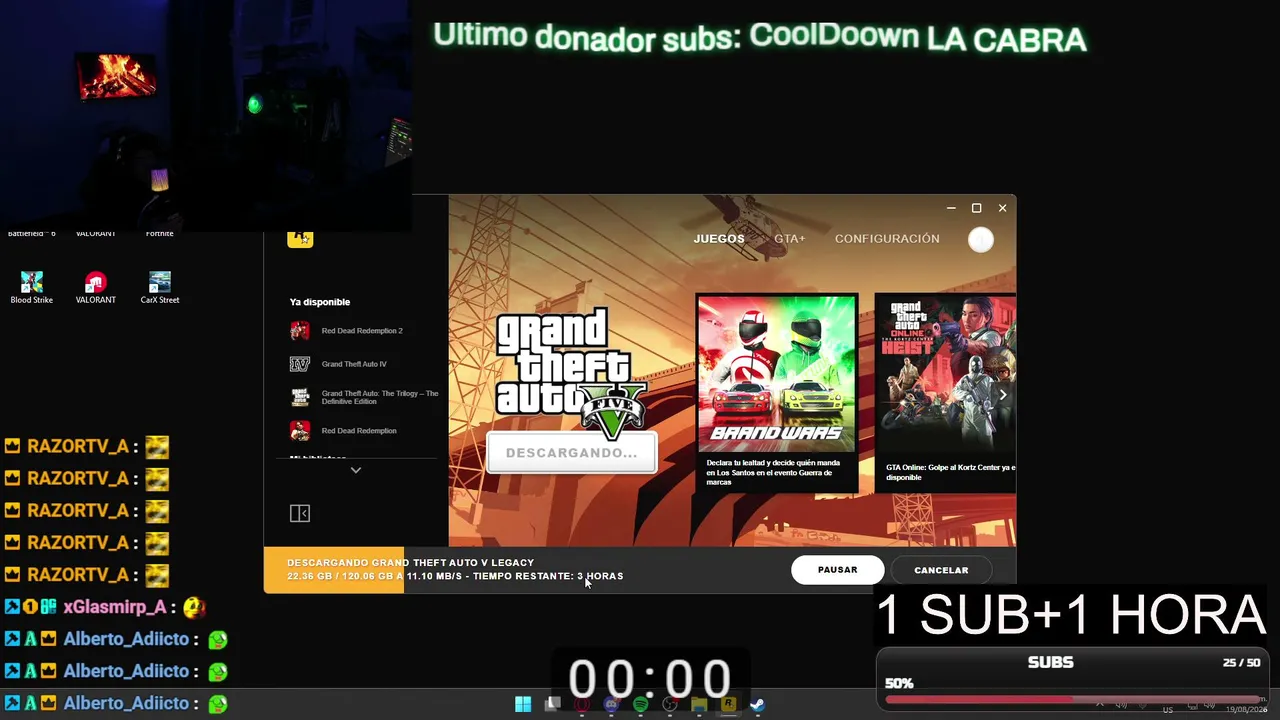Viewport: 1280px width, 720px height.
Task: Select Red Dead Redemption 2 text in list
Action: tap(362, 331)
